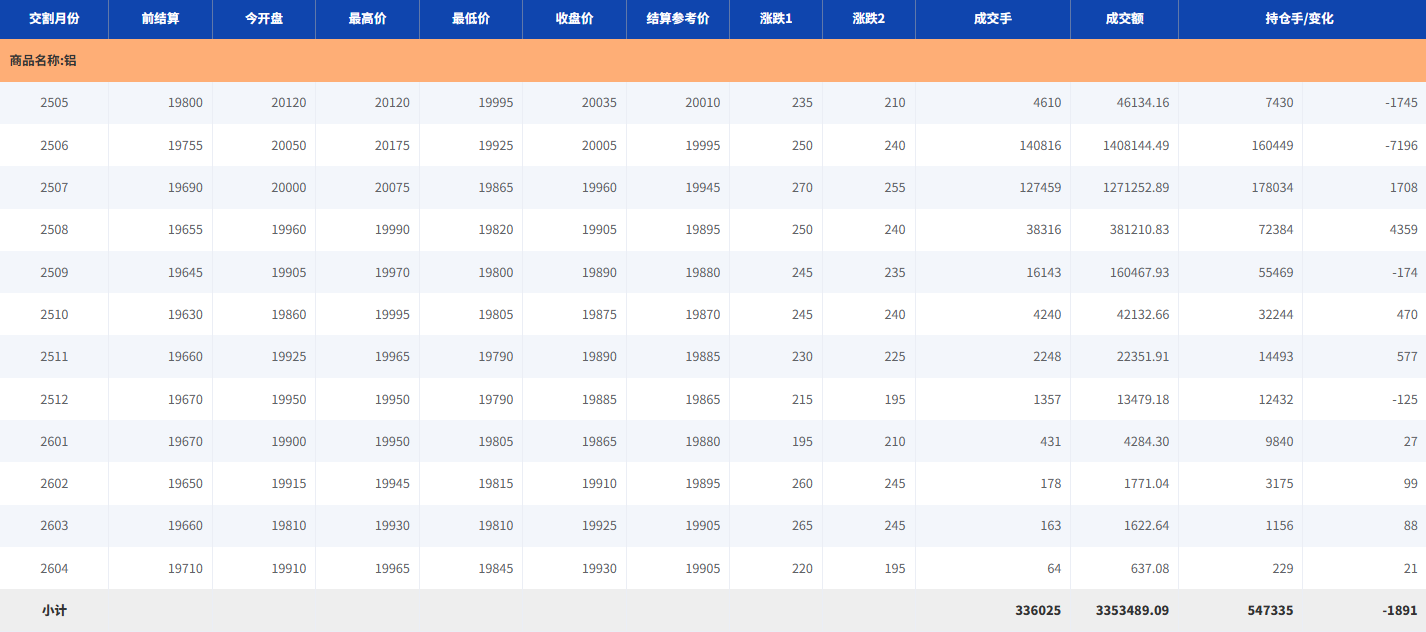1426x632 pixels.
Task: Click the 前结算 column header
Action: [x=160, y=19]
